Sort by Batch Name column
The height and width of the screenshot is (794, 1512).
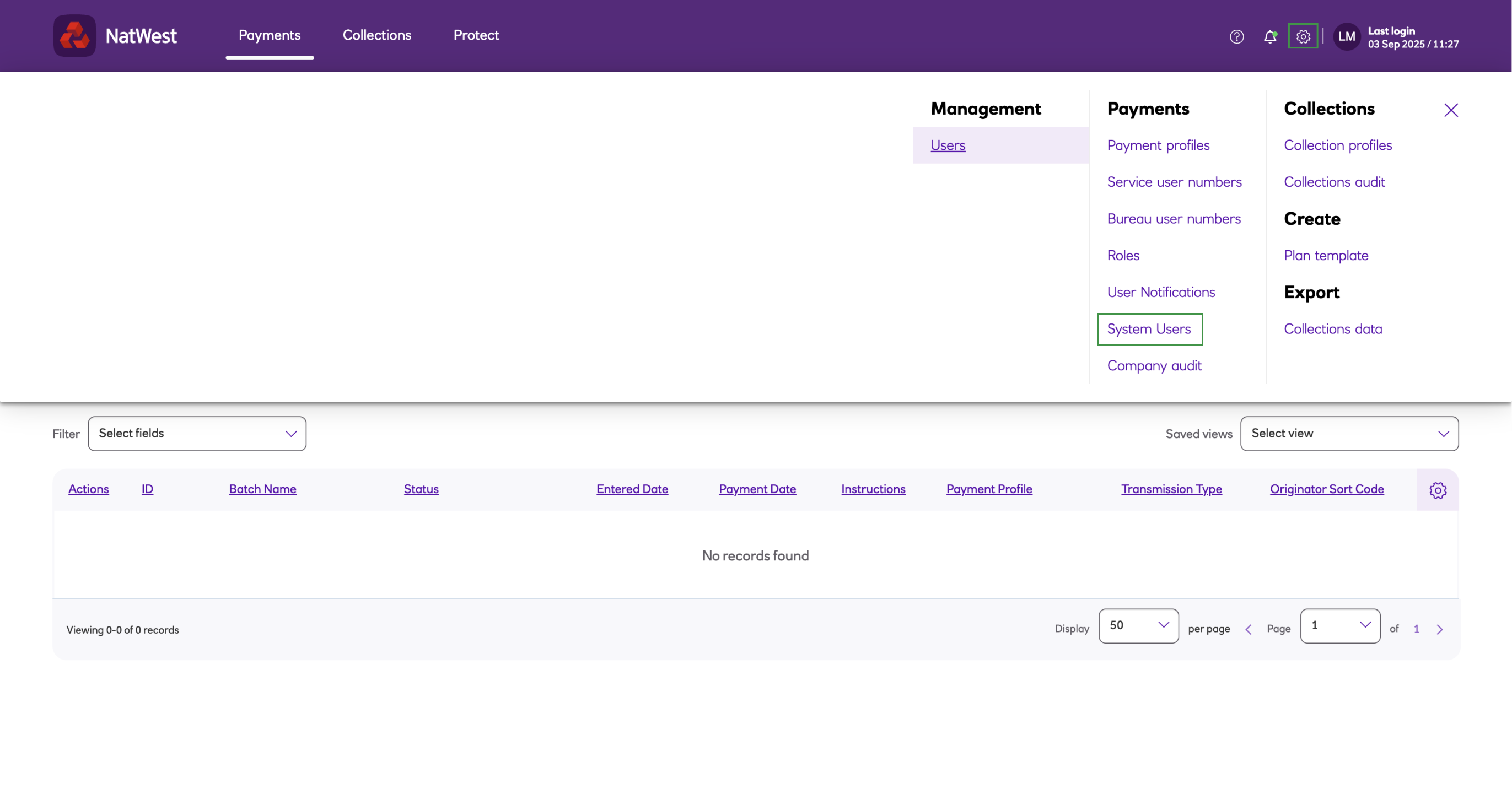(262, 489)
